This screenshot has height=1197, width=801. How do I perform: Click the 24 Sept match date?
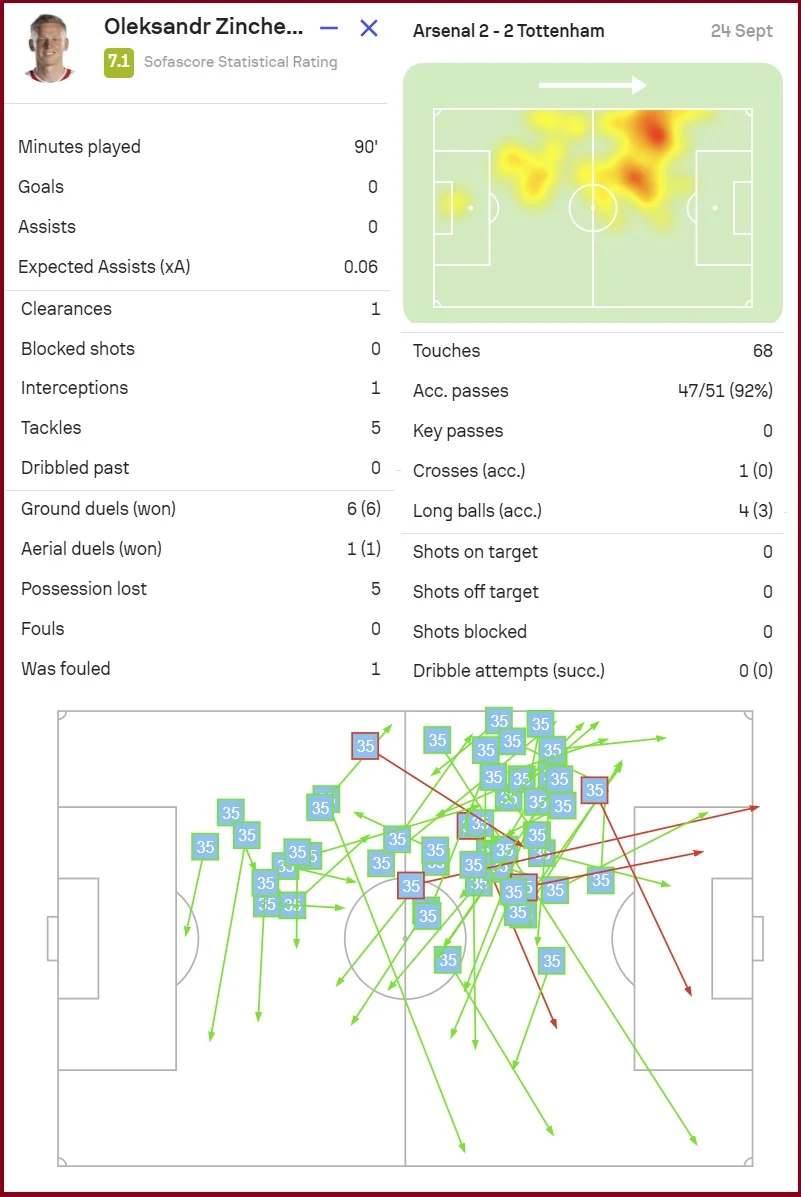[741, 31]
